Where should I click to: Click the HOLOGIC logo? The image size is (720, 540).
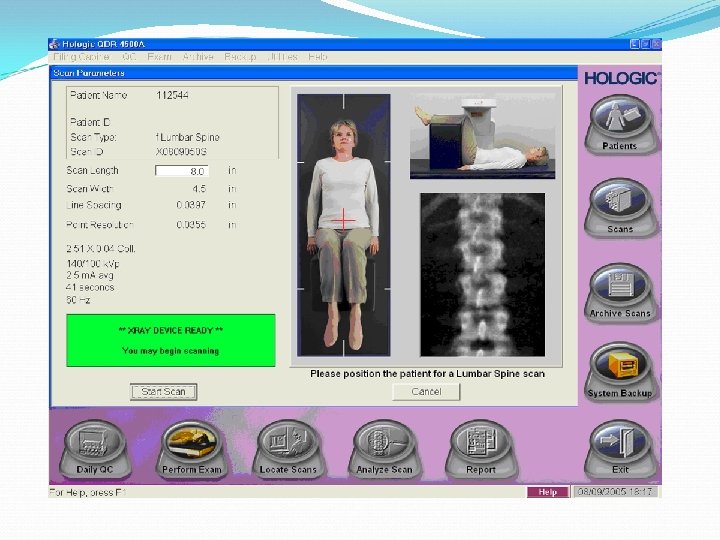tap(621, 78)
